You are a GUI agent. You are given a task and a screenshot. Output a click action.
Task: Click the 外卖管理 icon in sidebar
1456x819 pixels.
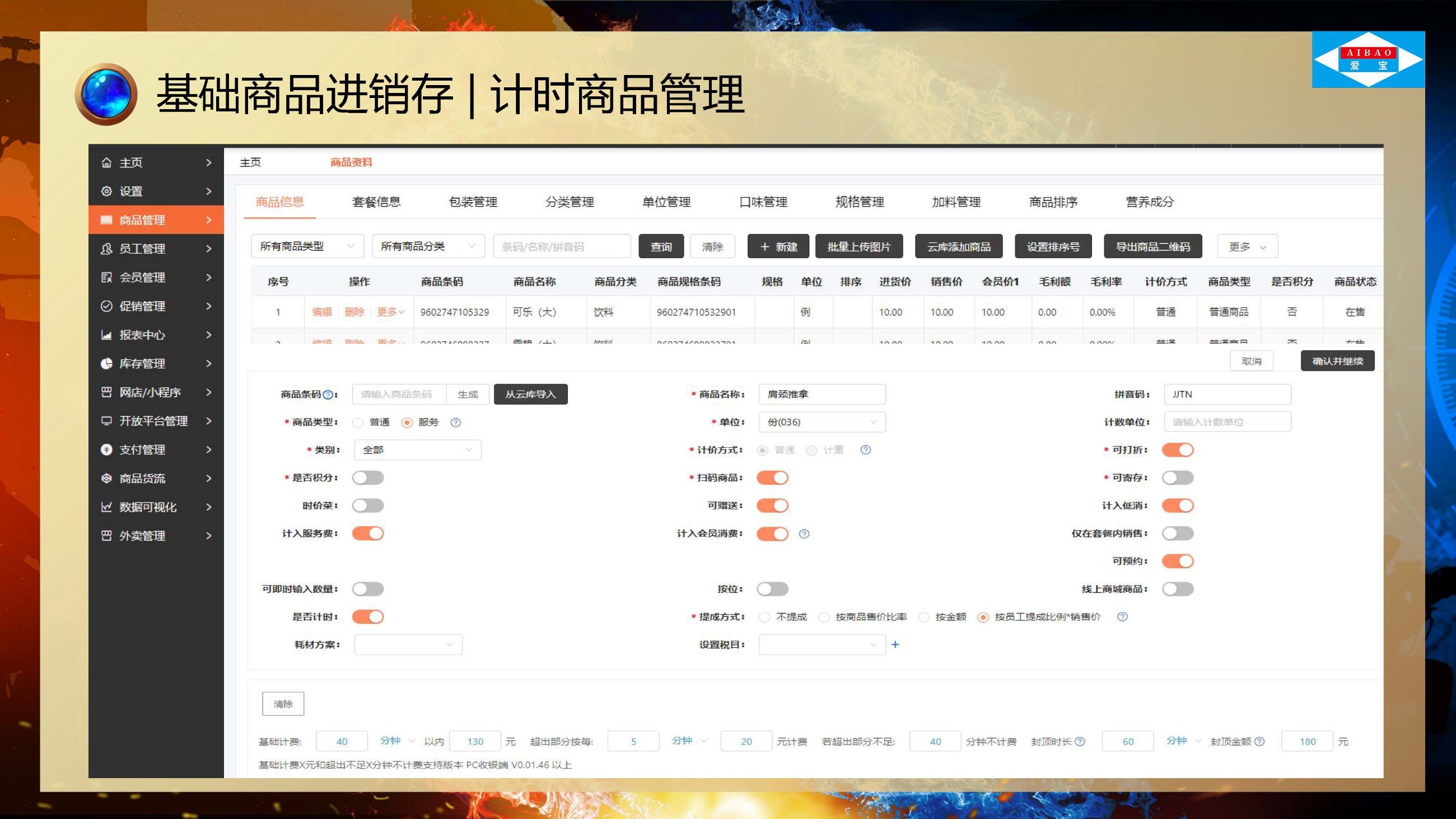[107, 535]
